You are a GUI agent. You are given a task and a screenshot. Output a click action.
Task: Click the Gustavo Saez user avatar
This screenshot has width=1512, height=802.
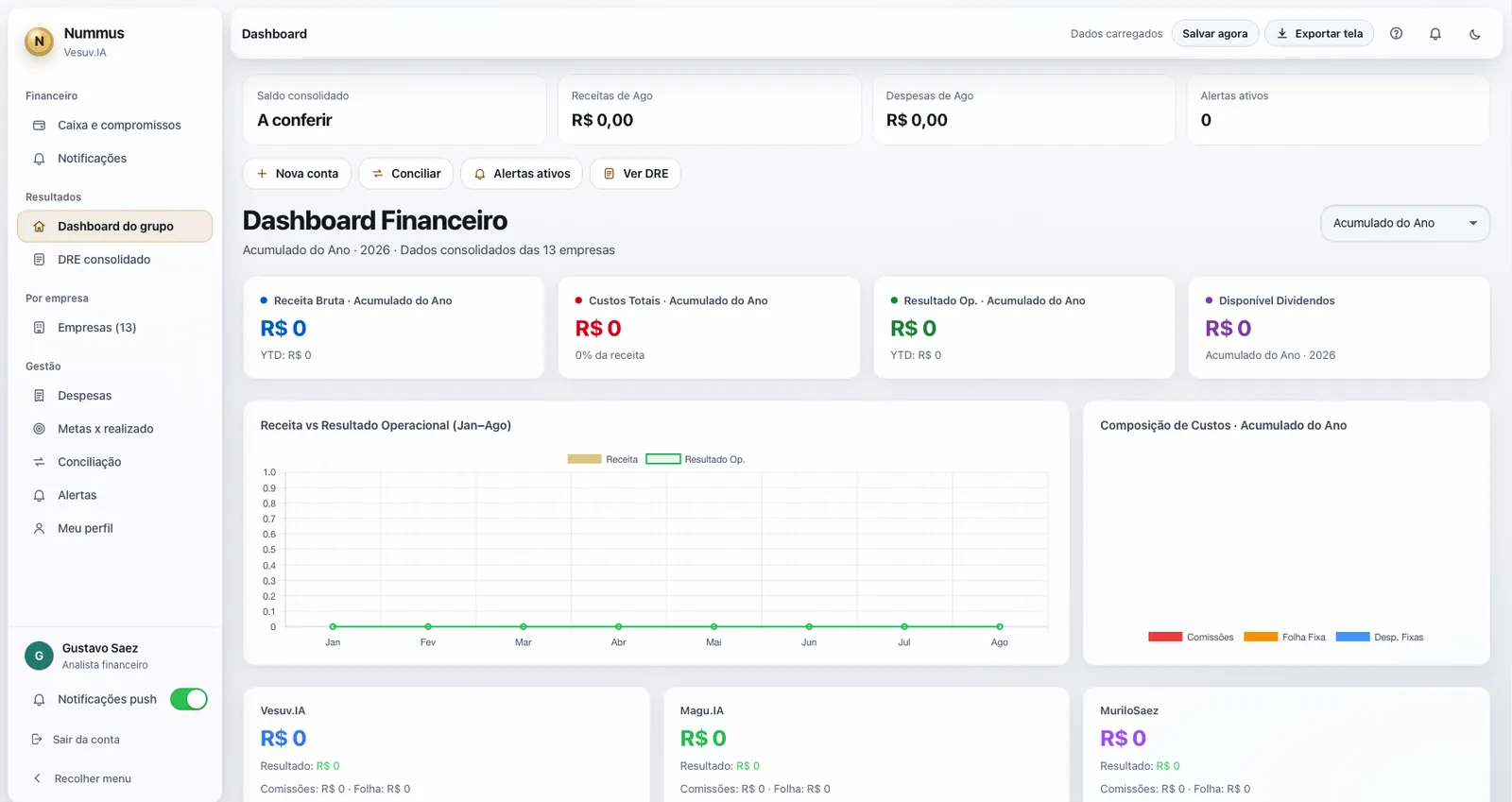39,656
